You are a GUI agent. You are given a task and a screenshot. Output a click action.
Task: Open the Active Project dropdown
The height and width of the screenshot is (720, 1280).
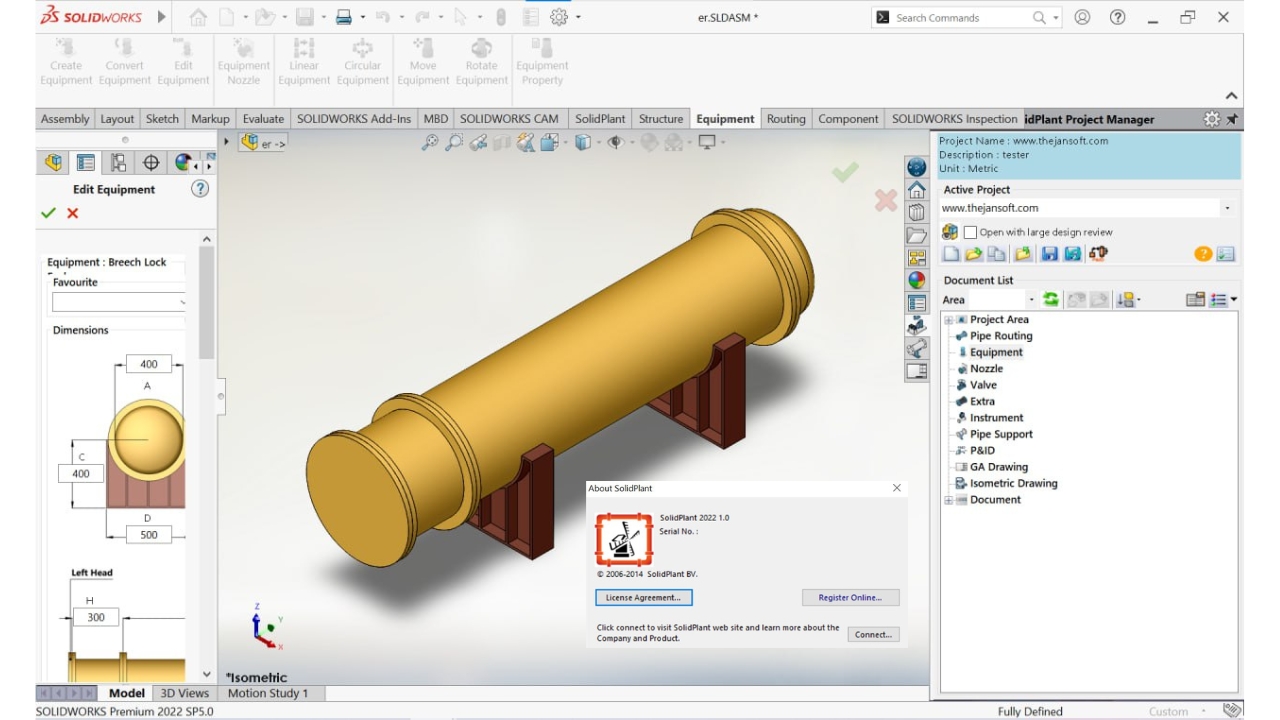point(1227,209)
